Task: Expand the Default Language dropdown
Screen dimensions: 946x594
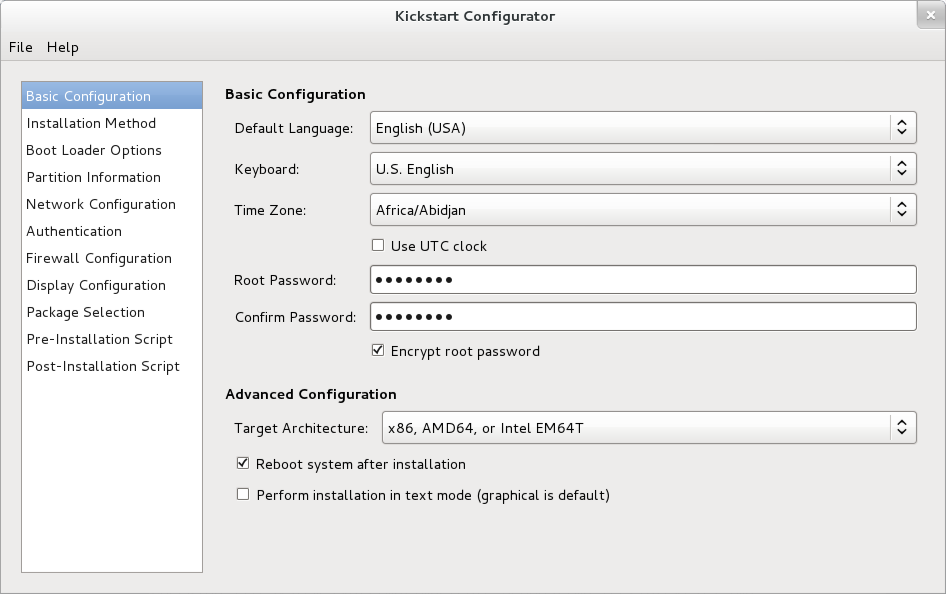Action: tap(642, 128)
